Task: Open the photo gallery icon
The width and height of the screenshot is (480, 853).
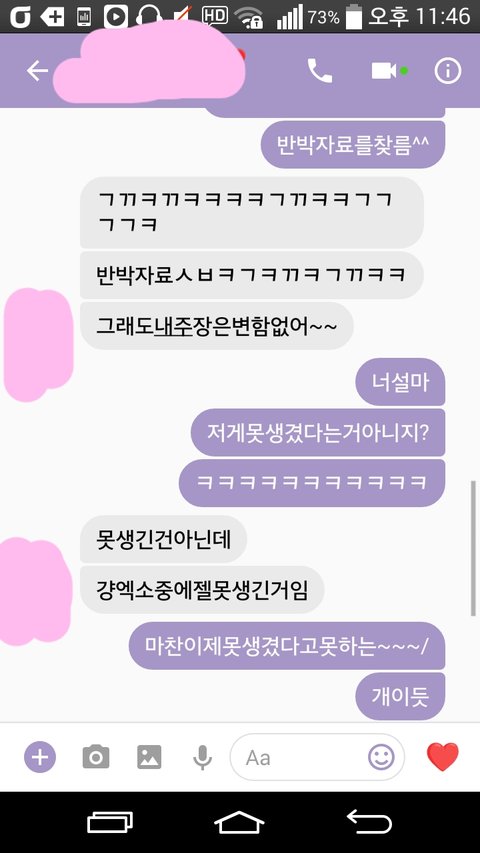Action: pos(149,757)
